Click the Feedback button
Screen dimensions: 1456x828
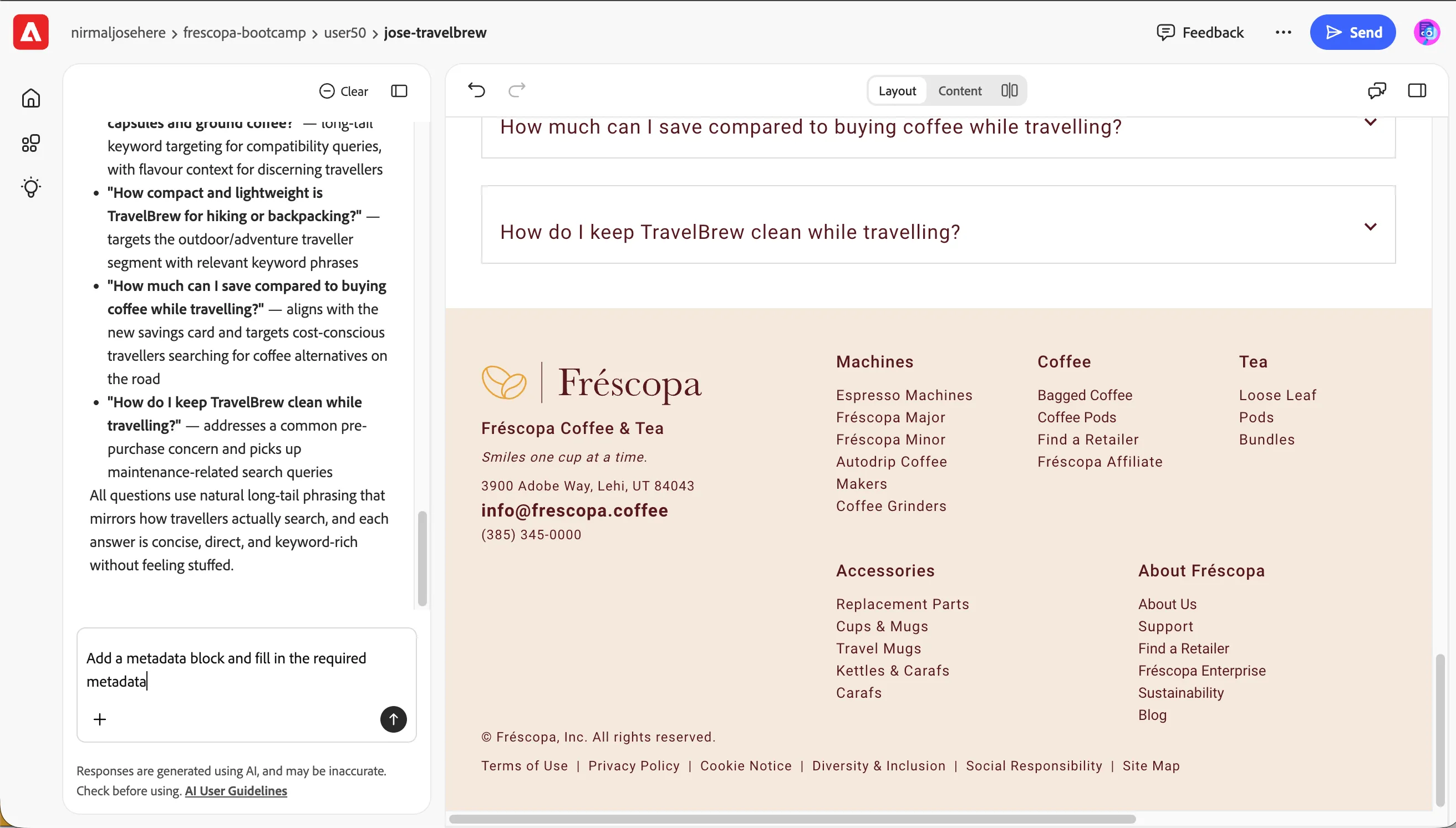coord(1200,32)
